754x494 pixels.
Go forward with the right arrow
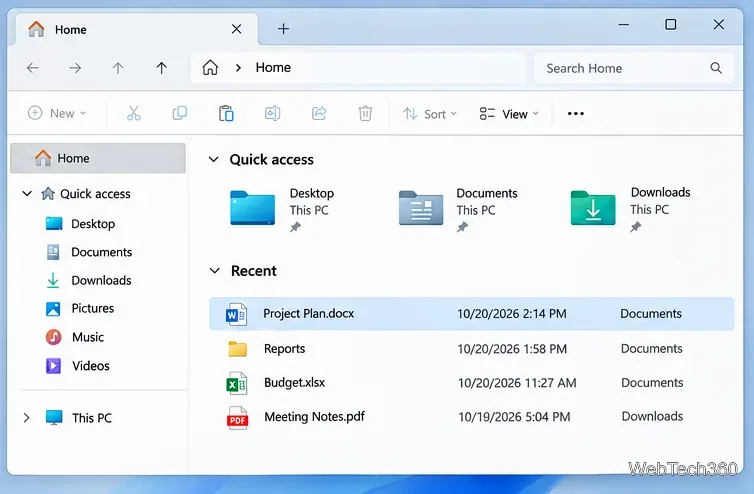click(x=75, y=68)
